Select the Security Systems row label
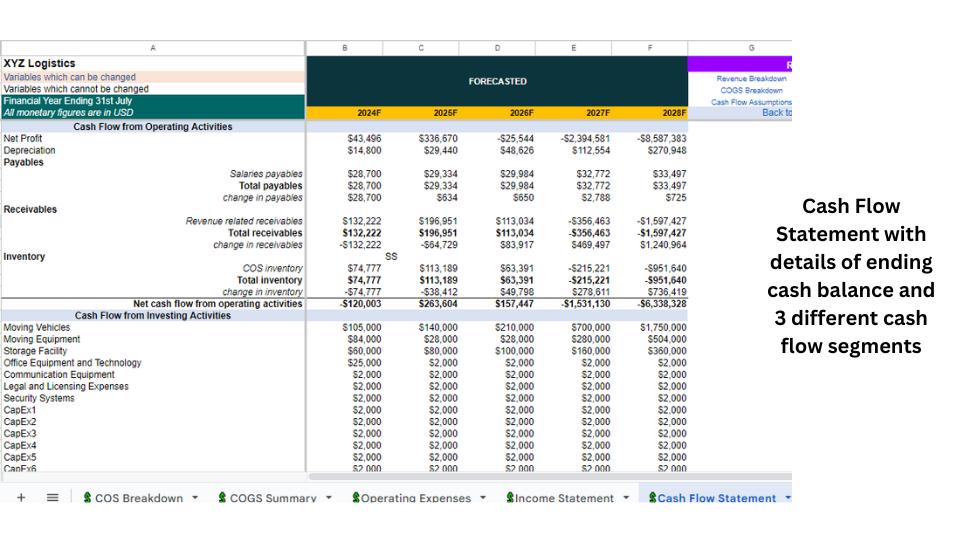The width and height of the screenshot is (960, 540). point(39,398)
